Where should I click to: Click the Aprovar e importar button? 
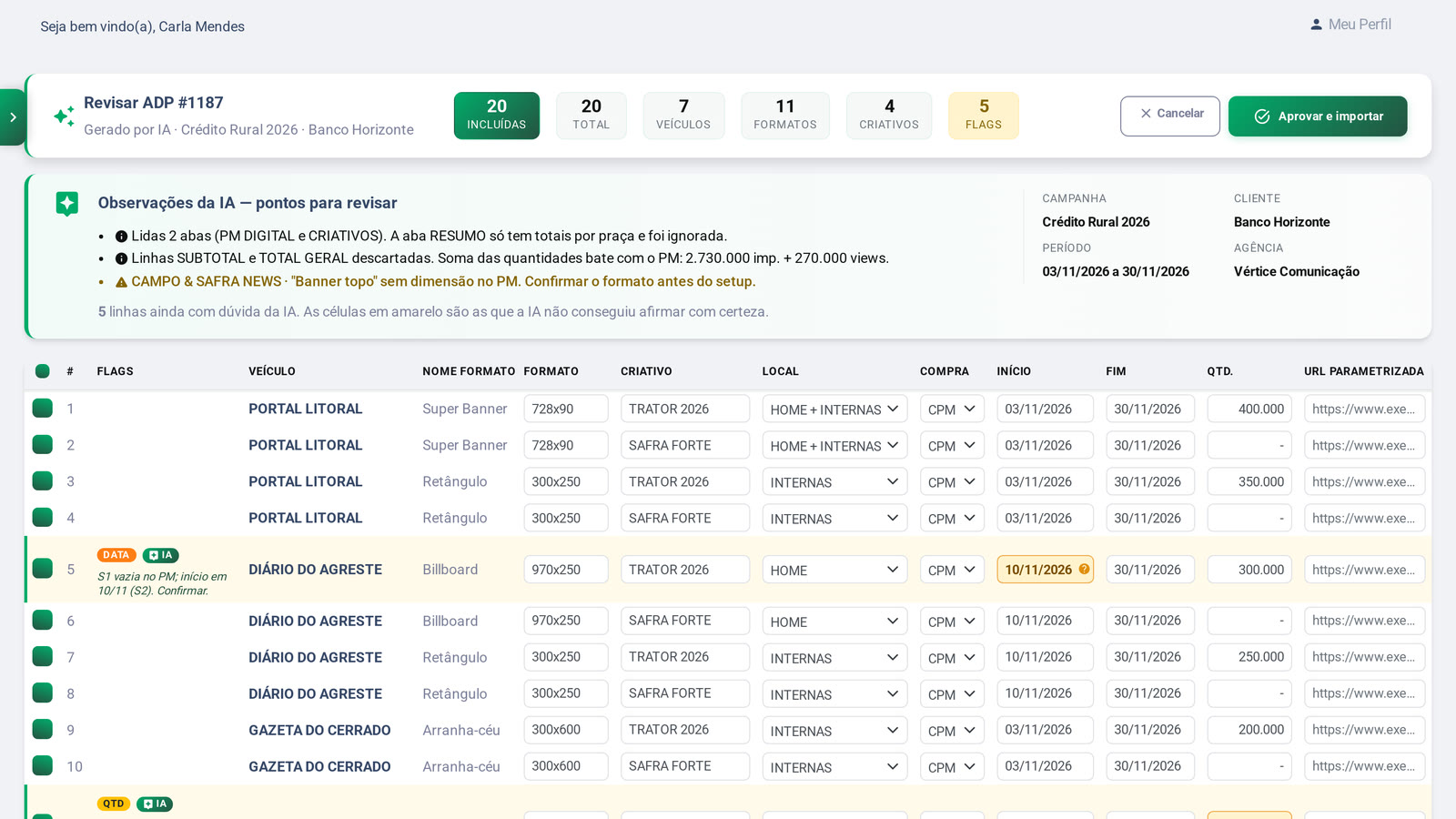[x=1318, y=116]
